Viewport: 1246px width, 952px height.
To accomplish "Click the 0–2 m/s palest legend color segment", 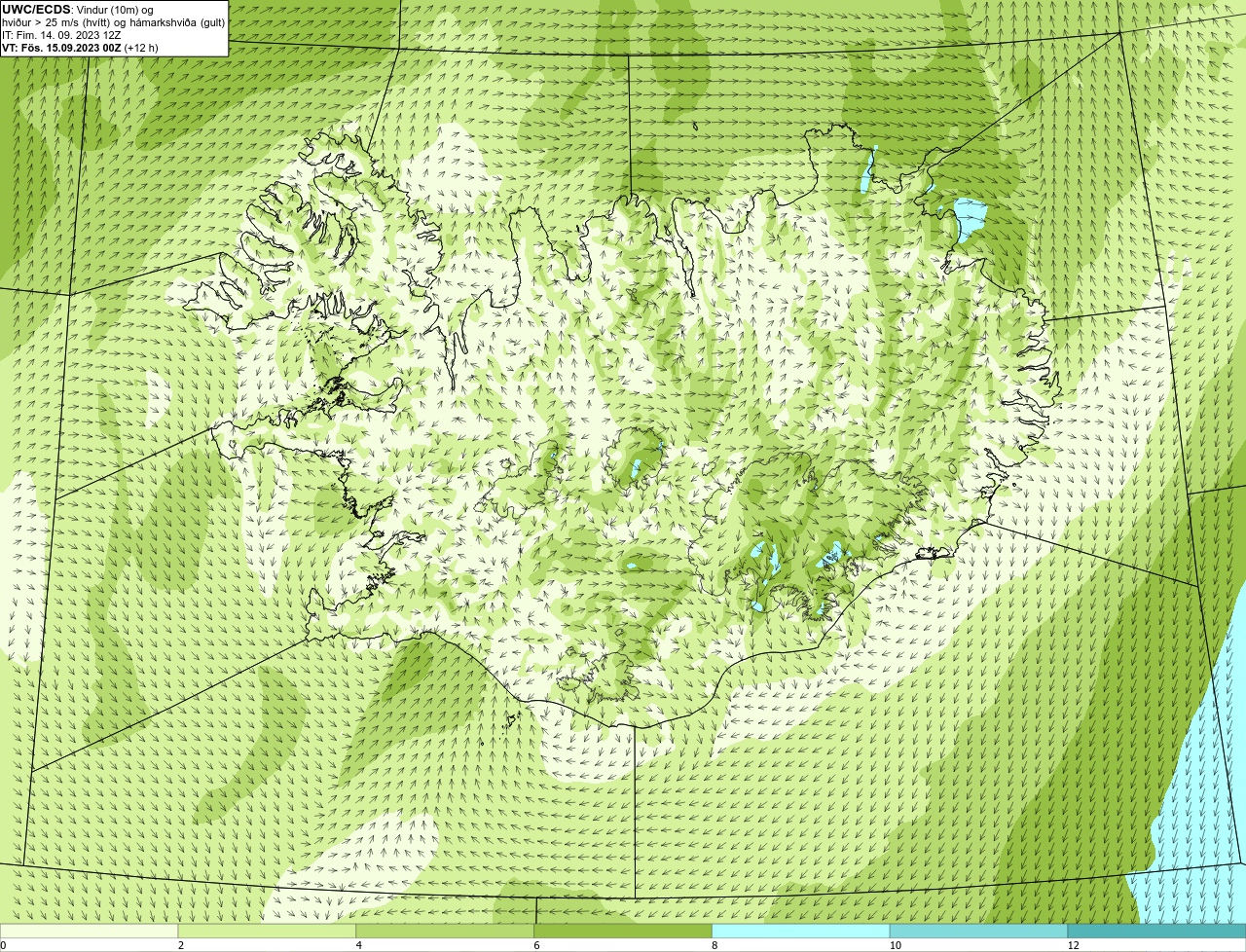I will [90, 931].
